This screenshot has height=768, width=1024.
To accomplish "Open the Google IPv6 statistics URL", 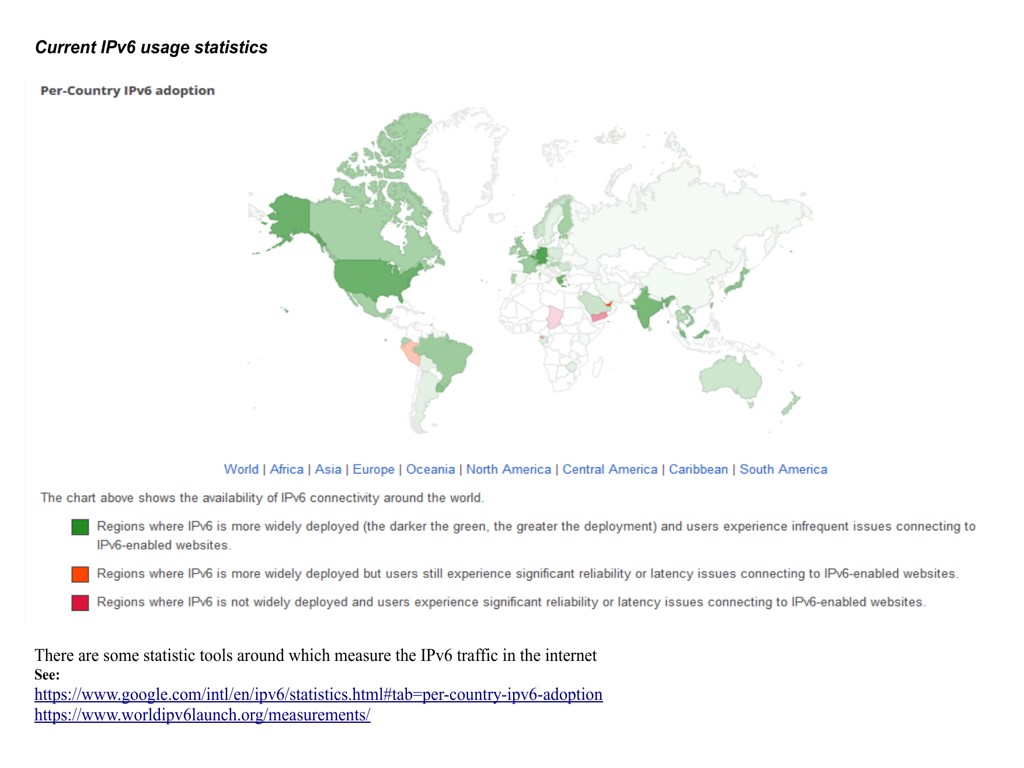I will pos(318,694).
